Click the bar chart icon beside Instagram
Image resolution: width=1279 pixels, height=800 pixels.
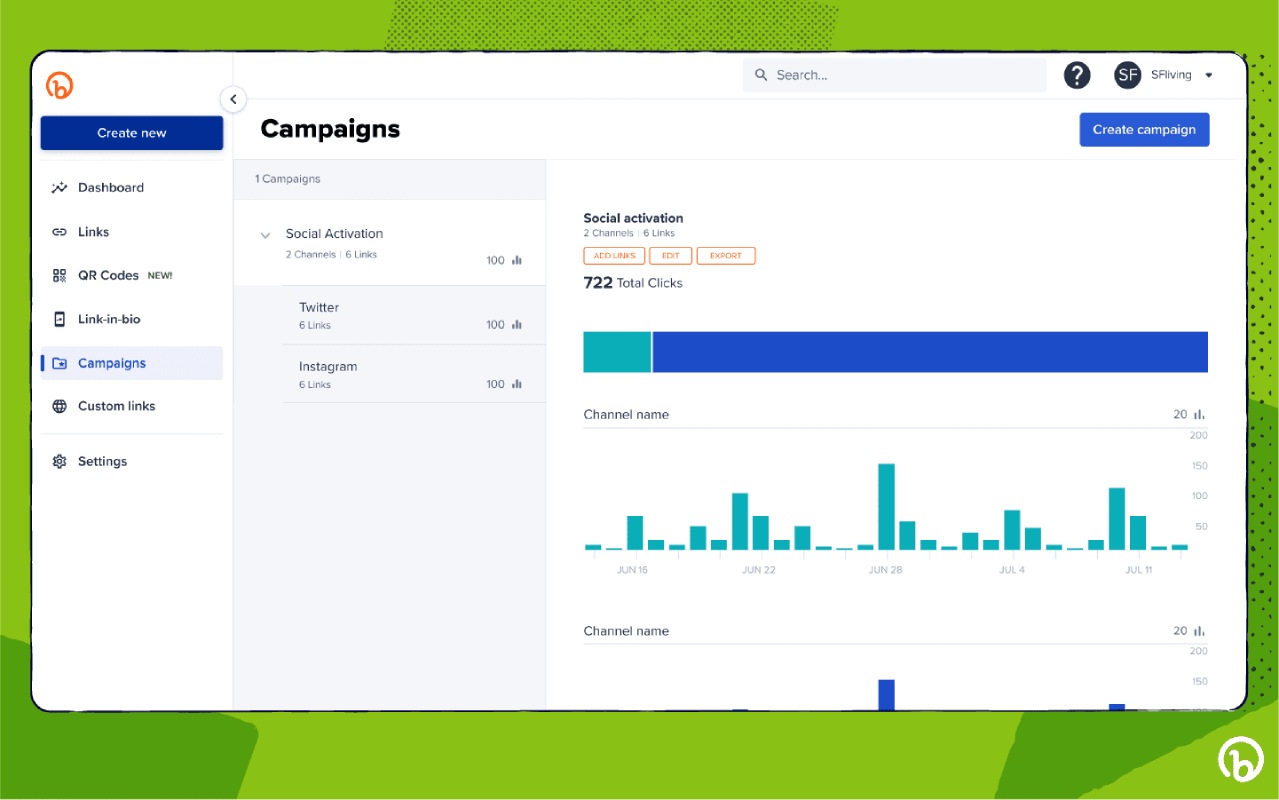pyautogui.click(x=517, y=384)
